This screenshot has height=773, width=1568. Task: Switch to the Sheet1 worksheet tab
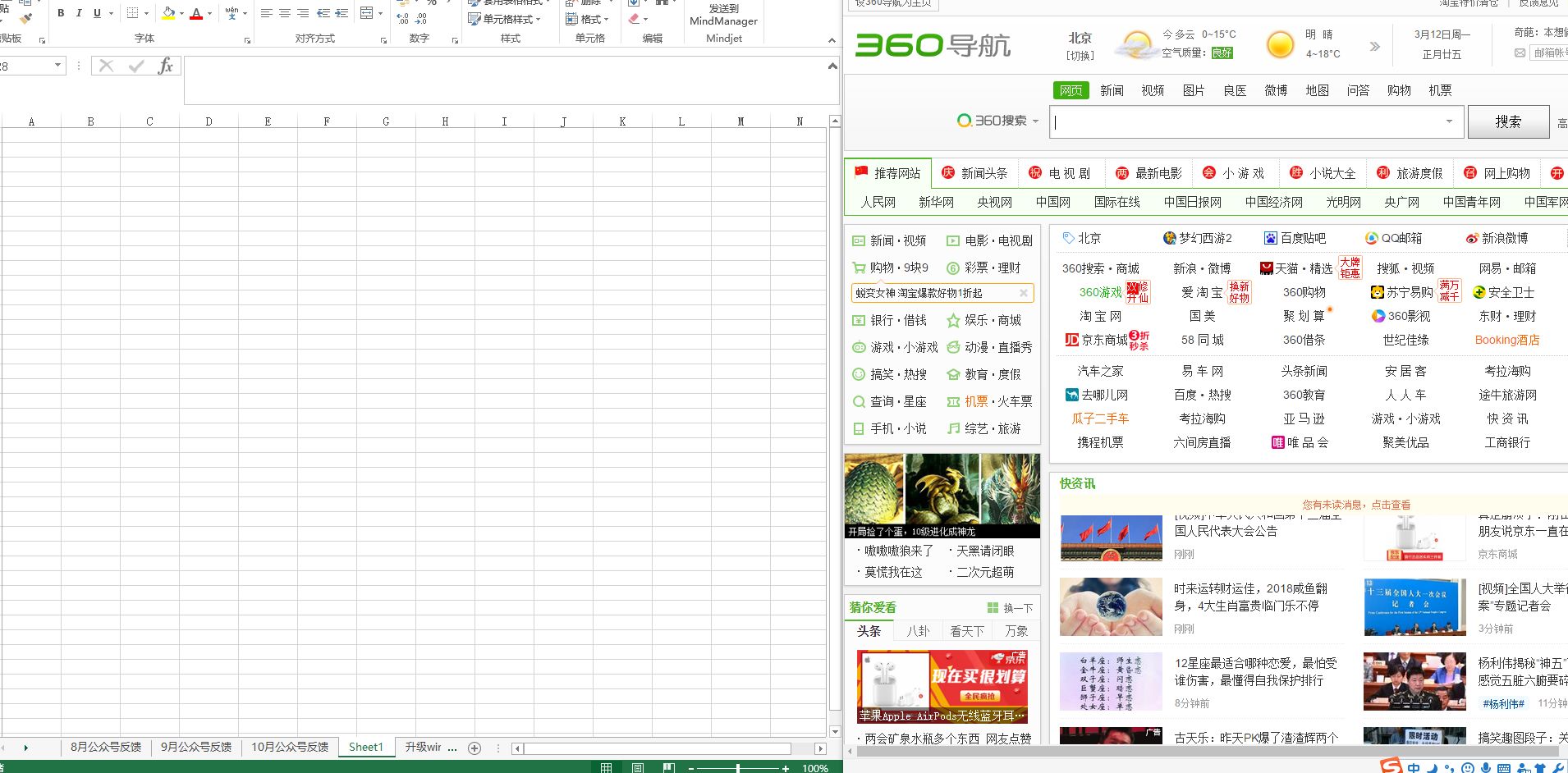click(366, 748)
